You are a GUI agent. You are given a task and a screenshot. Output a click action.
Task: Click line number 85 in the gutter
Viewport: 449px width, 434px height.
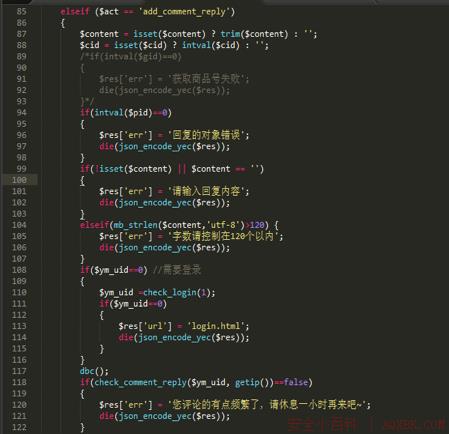(x=21, y=11)
